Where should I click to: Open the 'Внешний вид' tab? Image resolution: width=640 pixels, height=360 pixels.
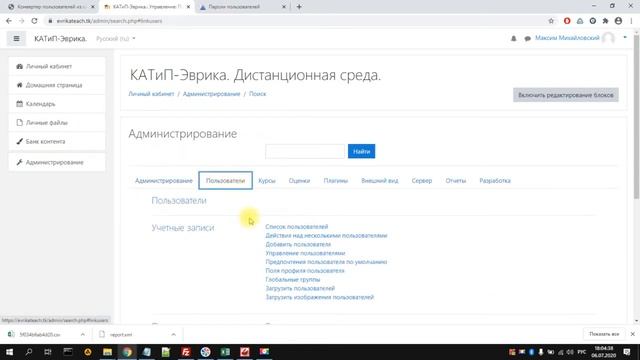tap(380, 180)
